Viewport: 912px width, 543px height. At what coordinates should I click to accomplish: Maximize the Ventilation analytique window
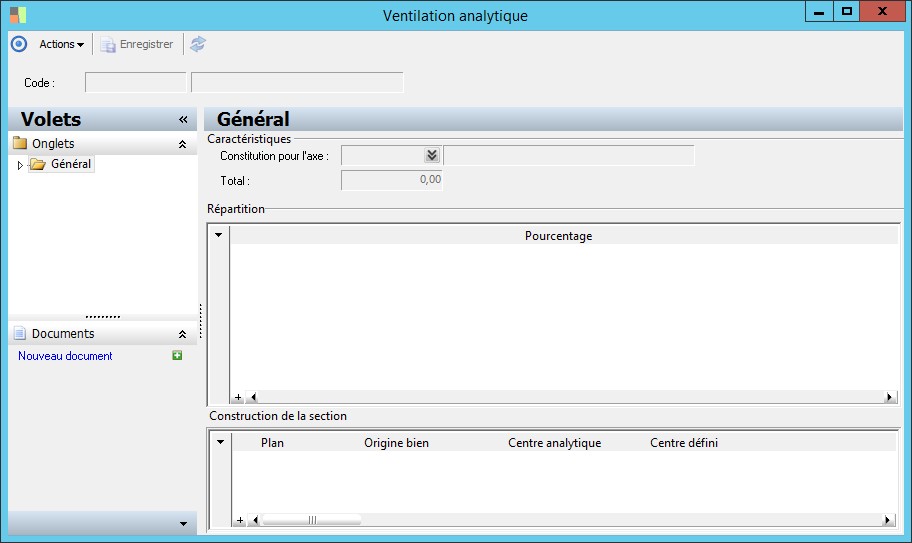(847, 12)
